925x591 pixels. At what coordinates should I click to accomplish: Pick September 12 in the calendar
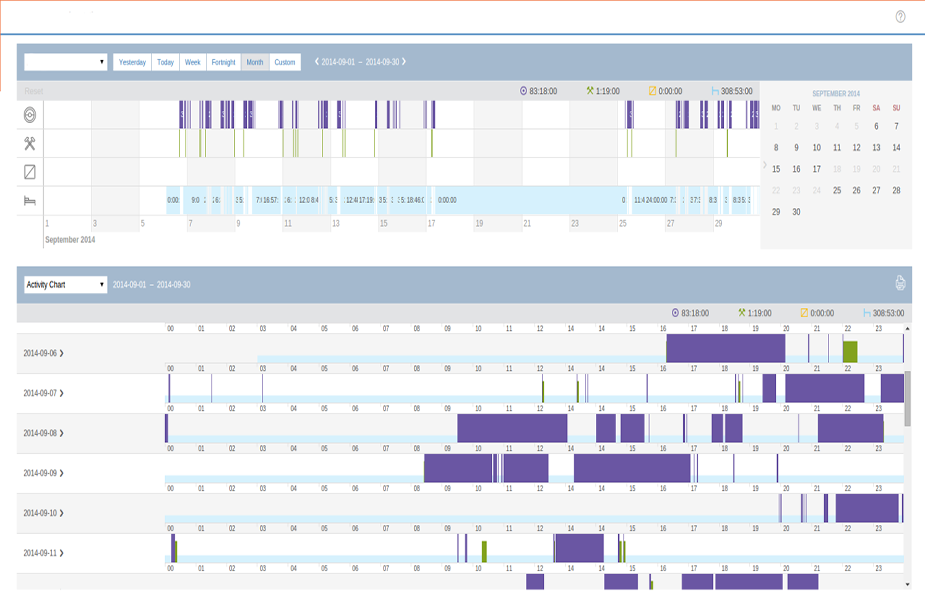pyautogui.click(x=856, y=148)
